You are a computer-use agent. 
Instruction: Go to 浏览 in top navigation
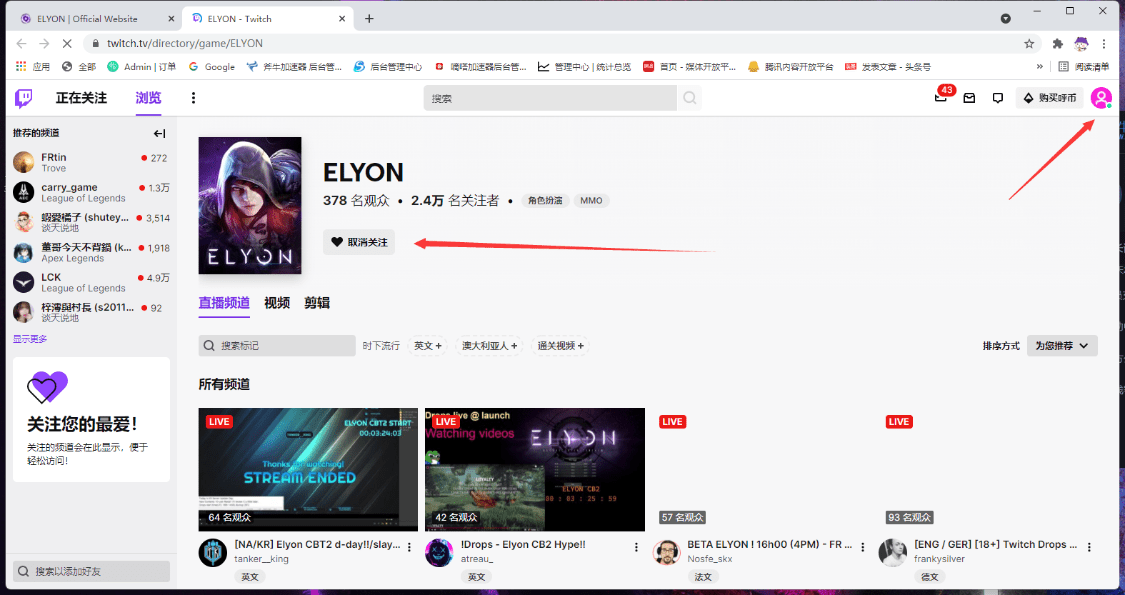point(149,98)
